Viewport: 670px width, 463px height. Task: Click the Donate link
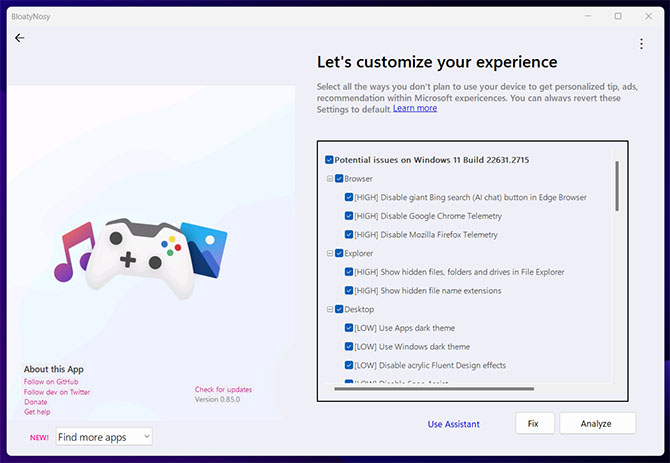(x=35, y=402)
